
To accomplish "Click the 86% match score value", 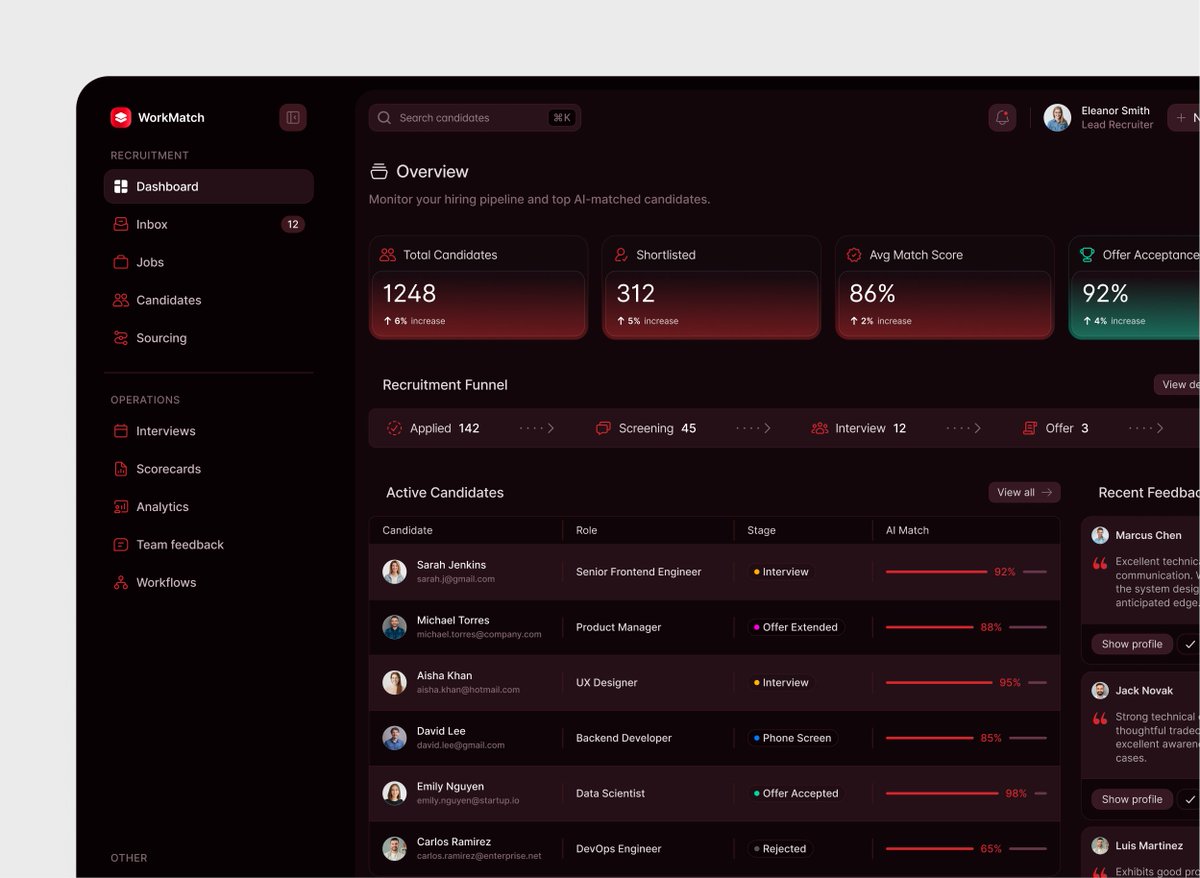I will (x=872, y=293).
